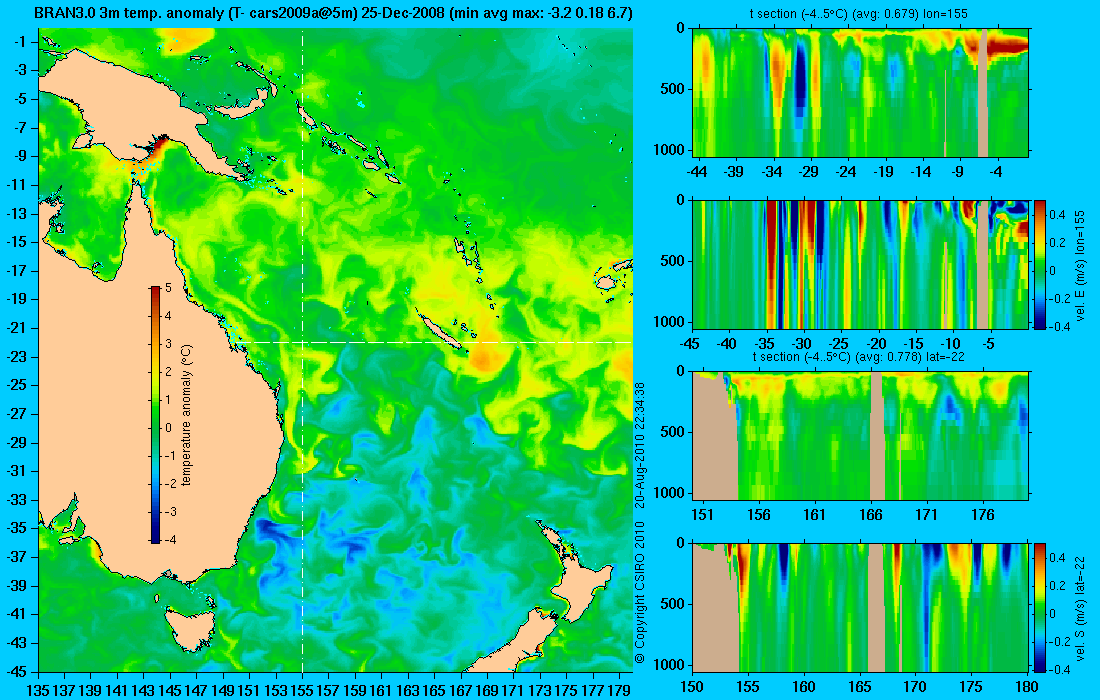The width and height of the screenshot is (1100, 700).
Task: Click the 165 label under southward velocity section
Action: pyautogui.click(x=859, y=687)
